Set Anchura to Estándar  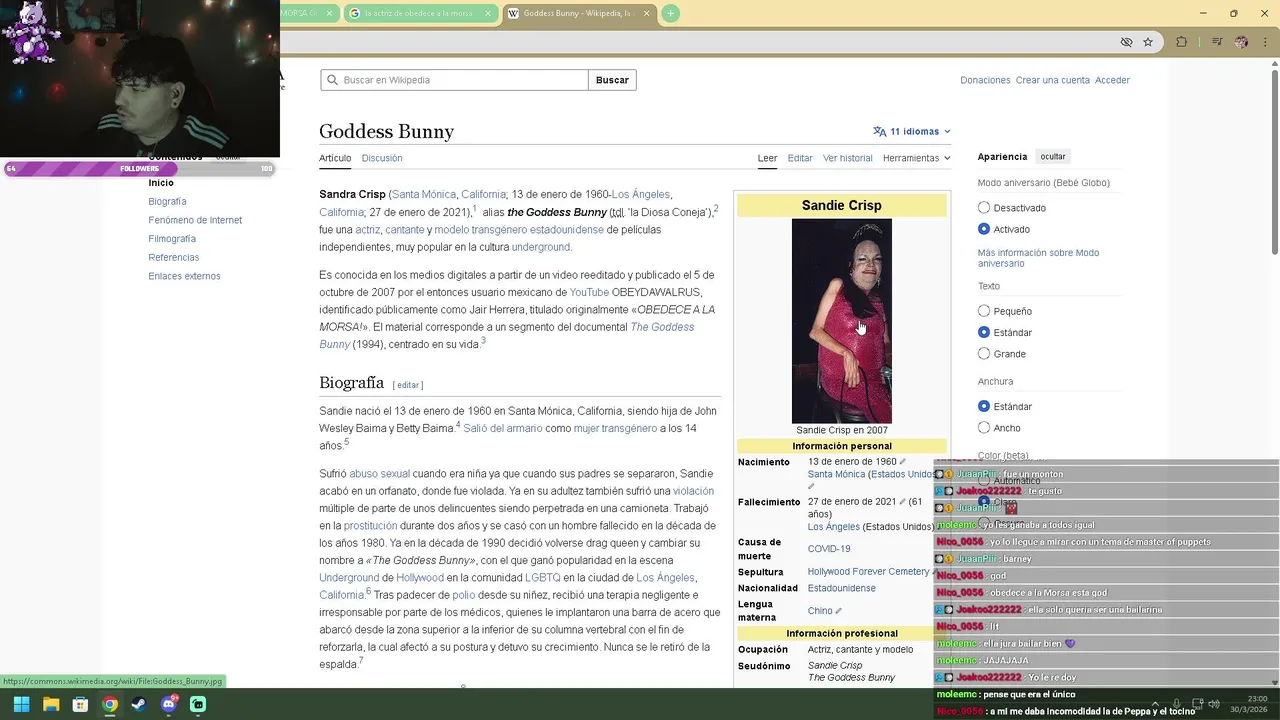(984, 406)
